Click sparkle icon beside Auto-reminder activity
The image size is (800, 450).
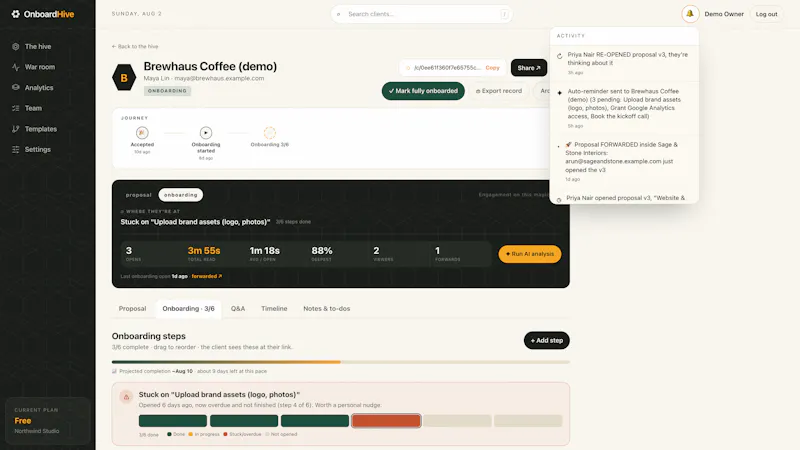tap(560, 93)
